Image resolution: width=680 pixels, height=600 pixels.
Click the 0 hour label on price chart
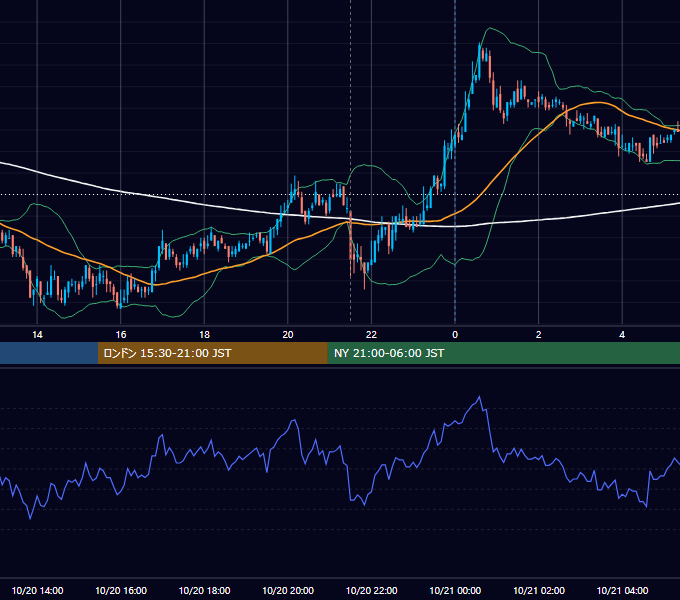pos(455,334)
